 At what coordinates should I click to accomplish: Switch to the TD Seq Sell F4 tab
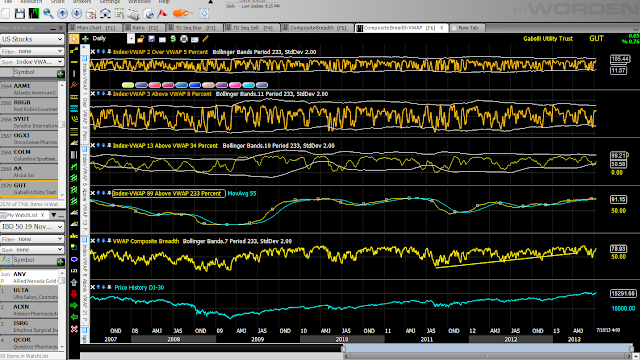point(251,28)
